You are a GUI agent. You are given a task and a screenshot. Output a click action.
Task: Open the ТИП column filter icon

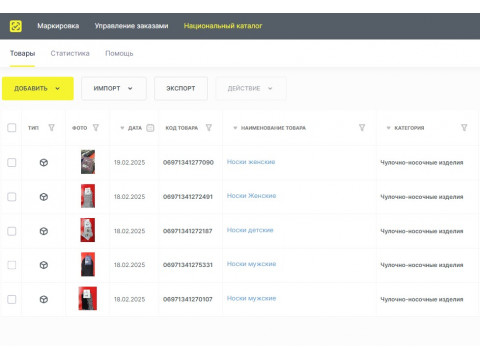coord(51,128)
